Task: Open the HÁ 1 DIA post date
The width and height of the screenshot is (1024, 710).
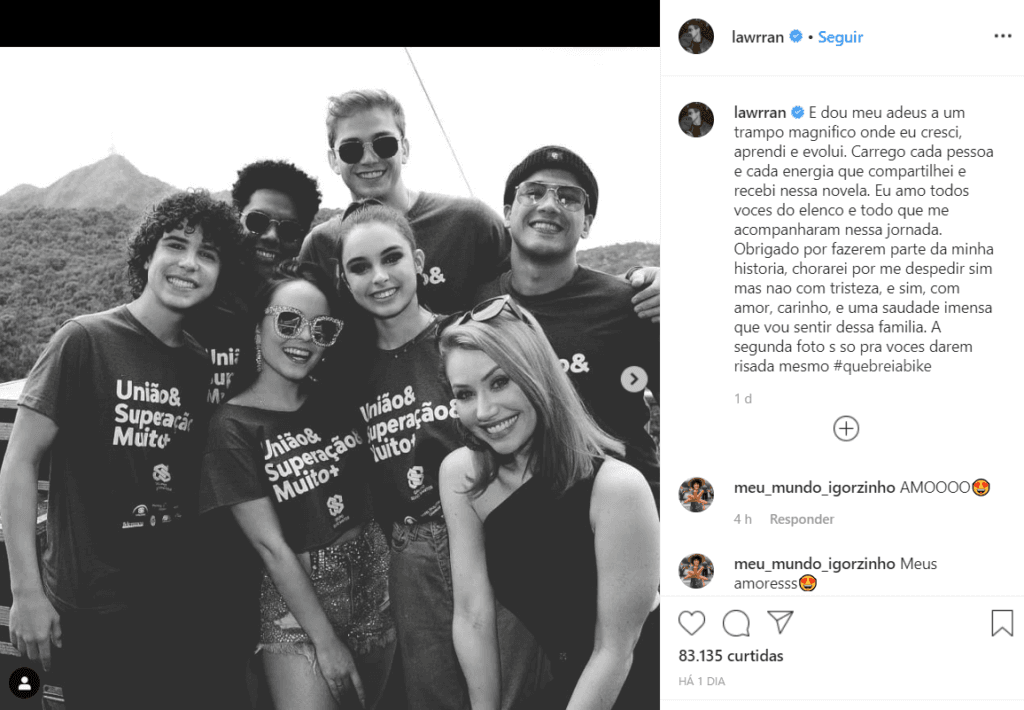Action: (702, 681)
